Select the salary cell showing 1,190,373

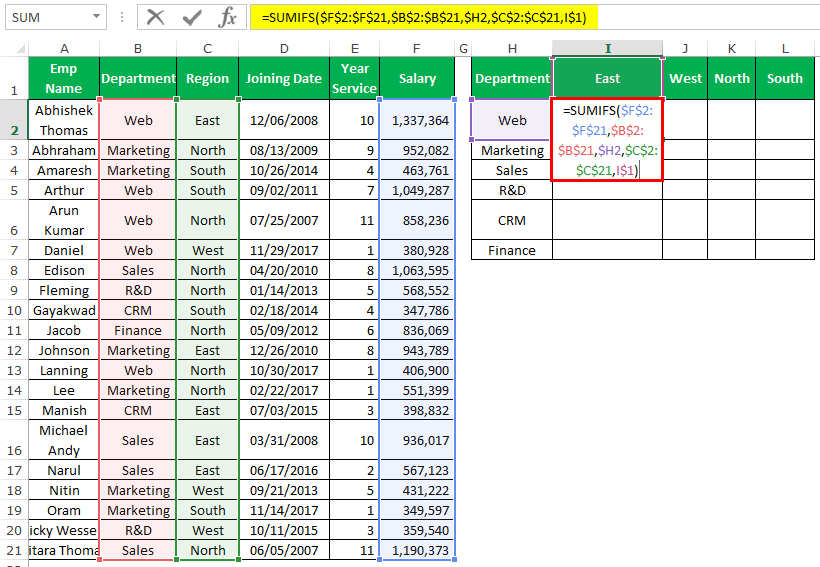pyautogui.click(x=417, y=550)
